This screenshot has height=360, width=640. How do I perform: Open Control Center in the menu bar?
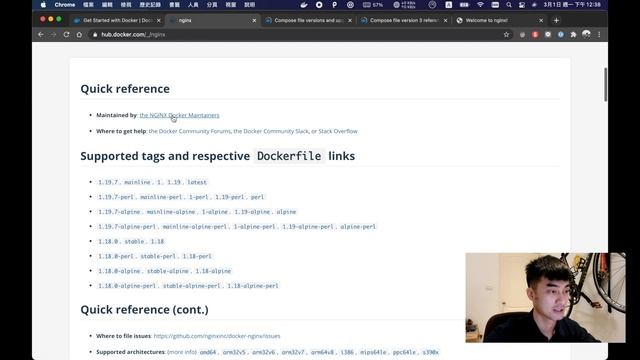pos(522,5)
